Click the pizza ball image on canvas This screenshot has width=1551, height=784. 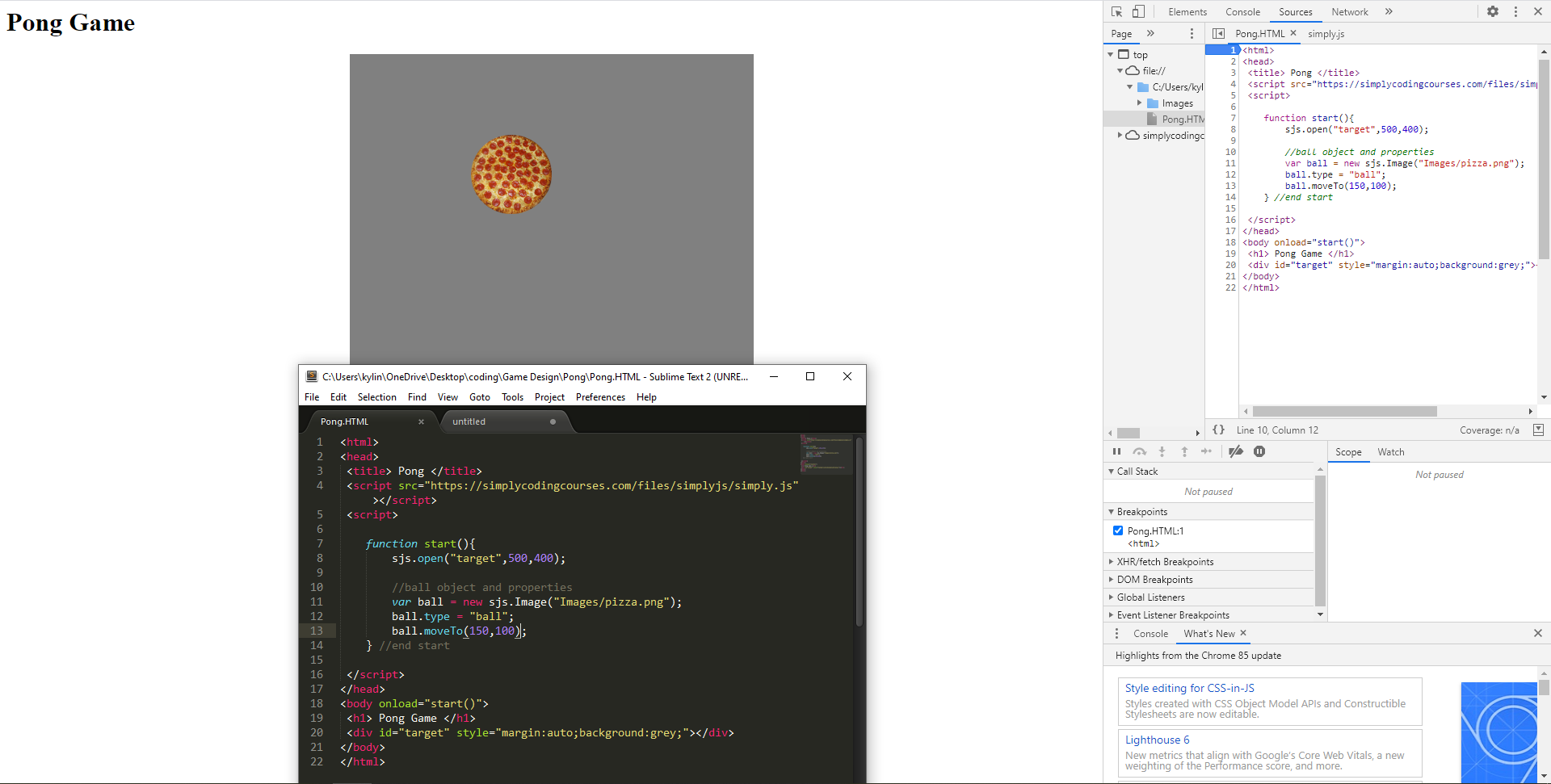tap(511, 174)
